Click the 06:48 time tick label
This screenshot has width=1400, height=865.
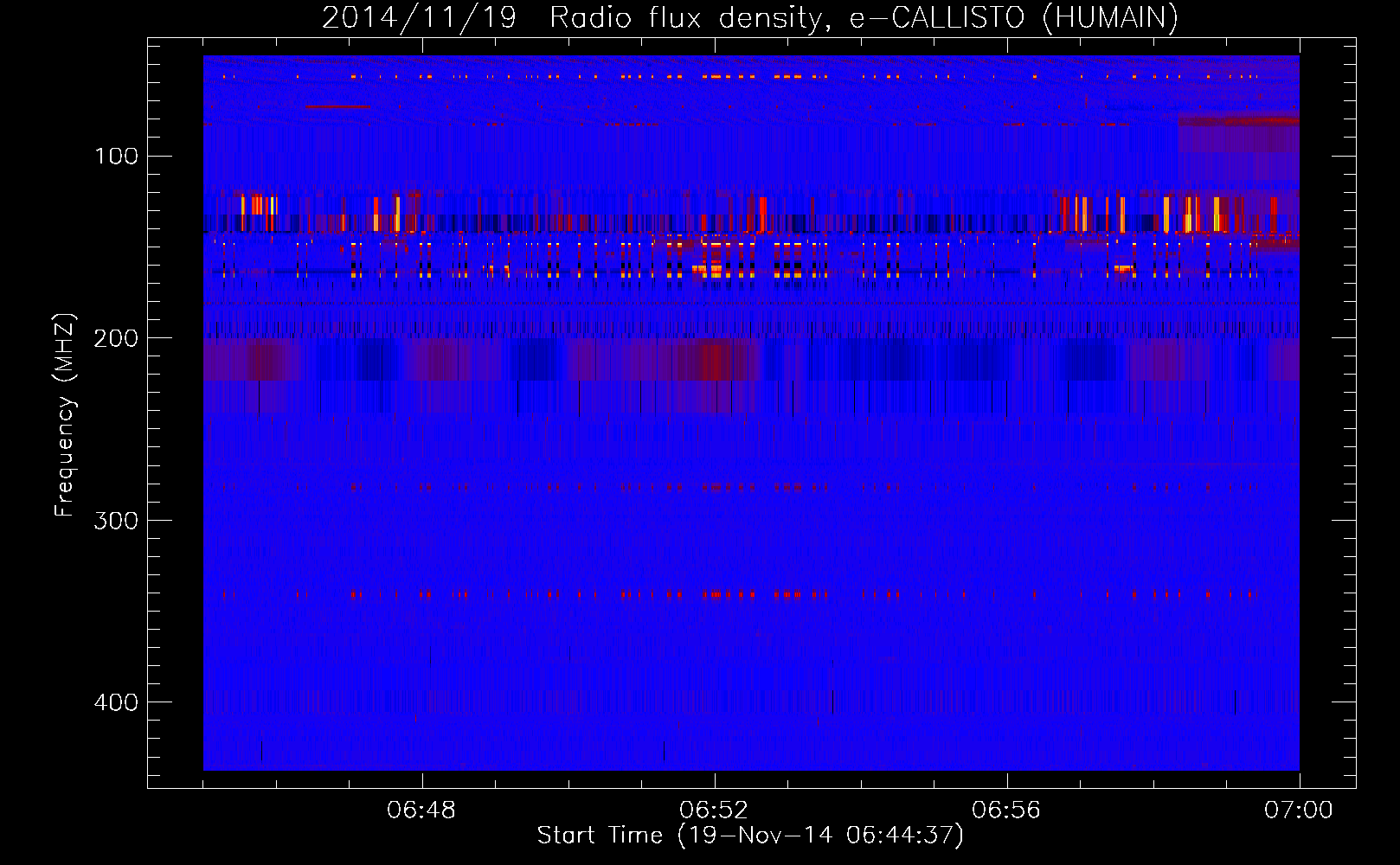pyautogui.click(x=421, y=811)
